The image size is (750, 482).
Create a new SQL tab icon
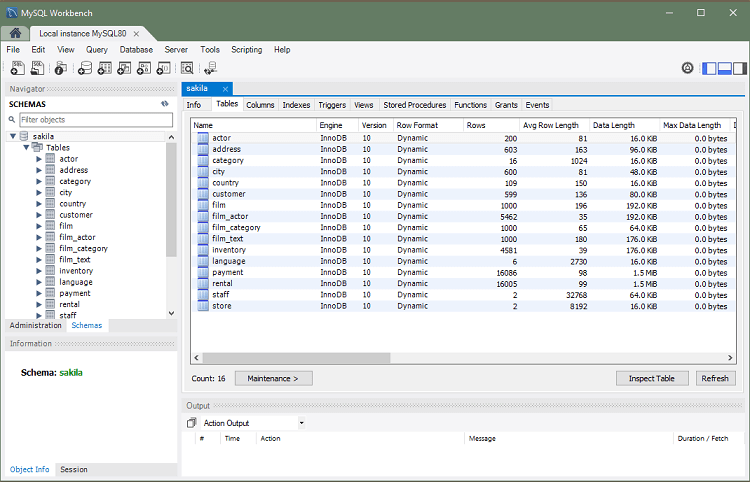coord(17,68)
